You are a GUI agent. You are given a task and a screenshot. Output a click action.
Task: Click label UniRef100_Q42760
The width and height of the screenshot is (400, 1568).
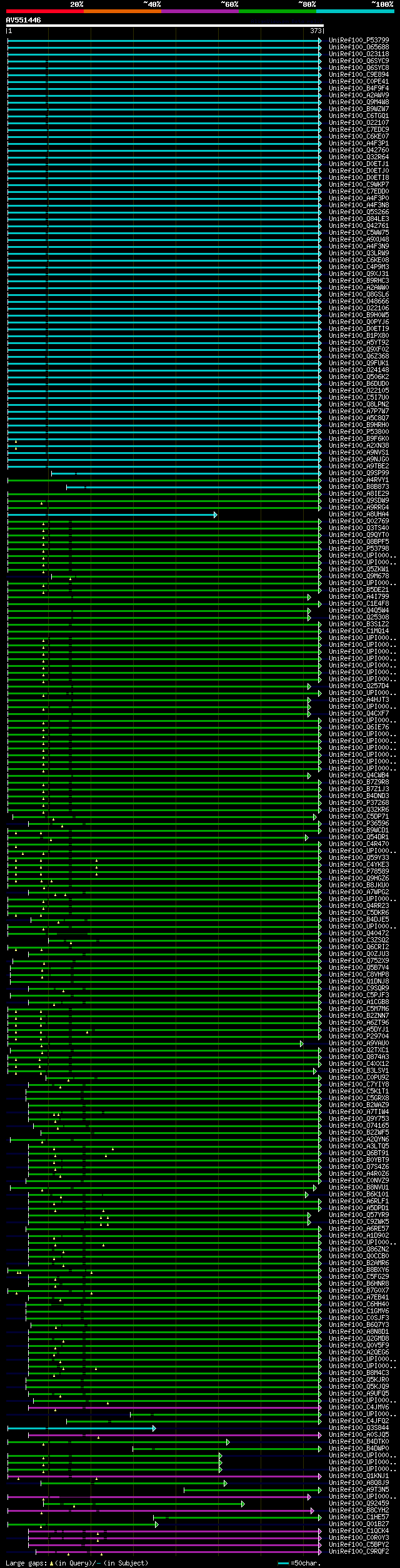coord(359,150)
